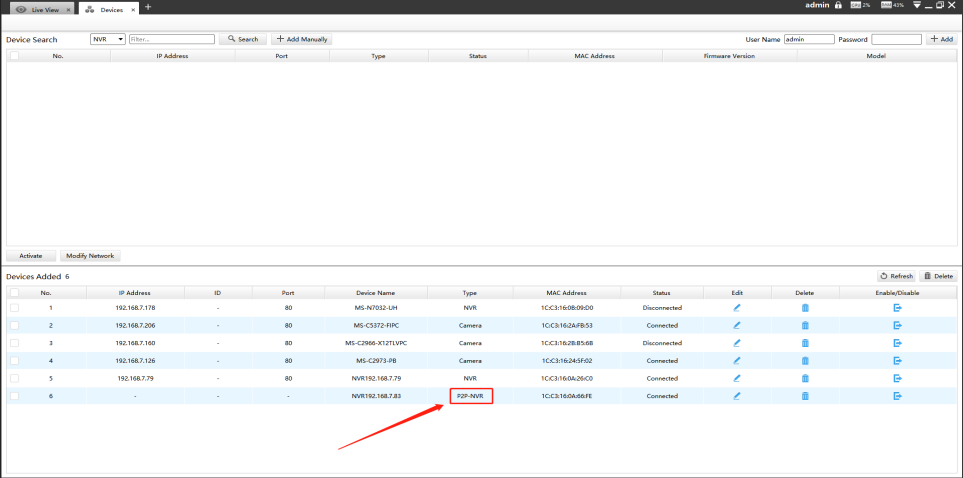Delete the NVR192.168.7.79 device with trash icon

[805, 378]
